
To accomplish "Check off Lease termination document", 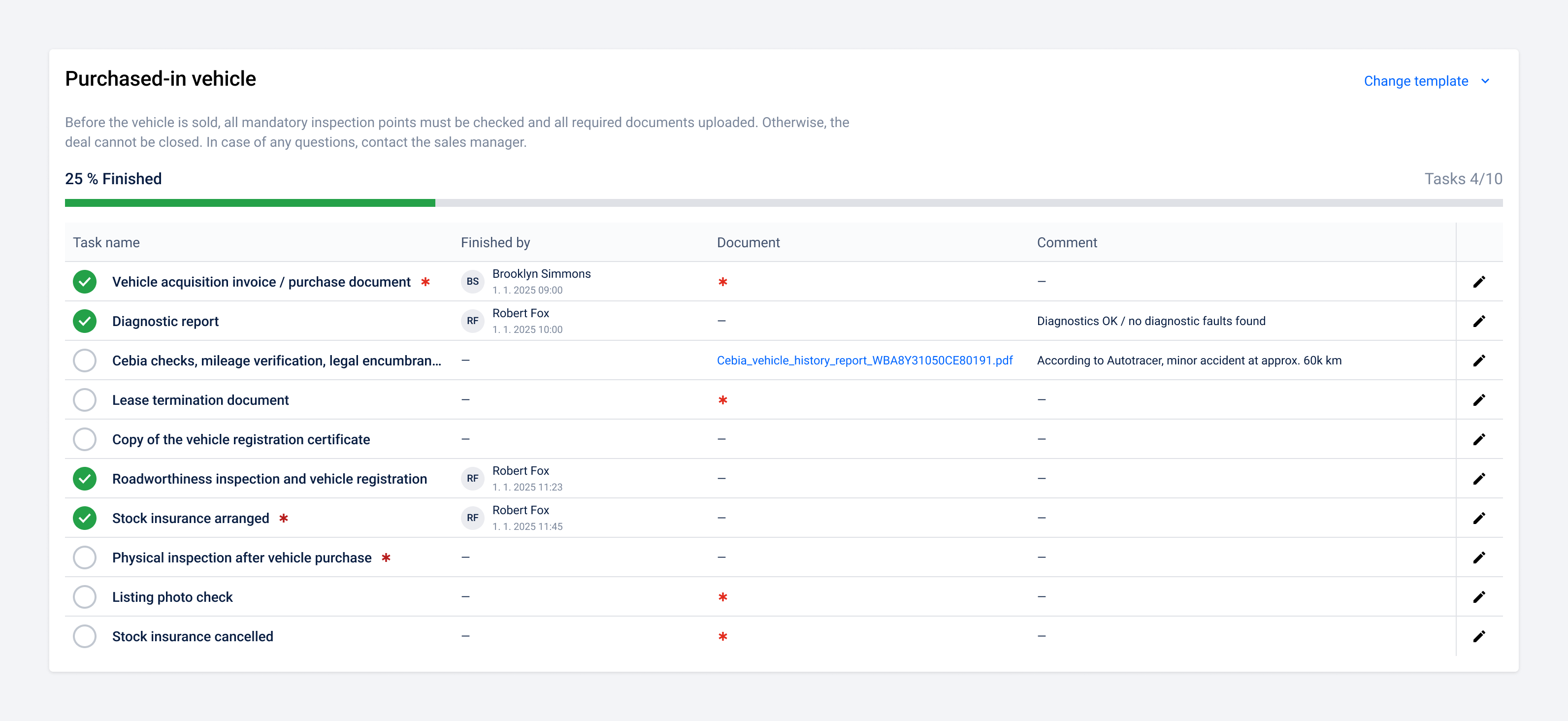I will coord(85,399).
